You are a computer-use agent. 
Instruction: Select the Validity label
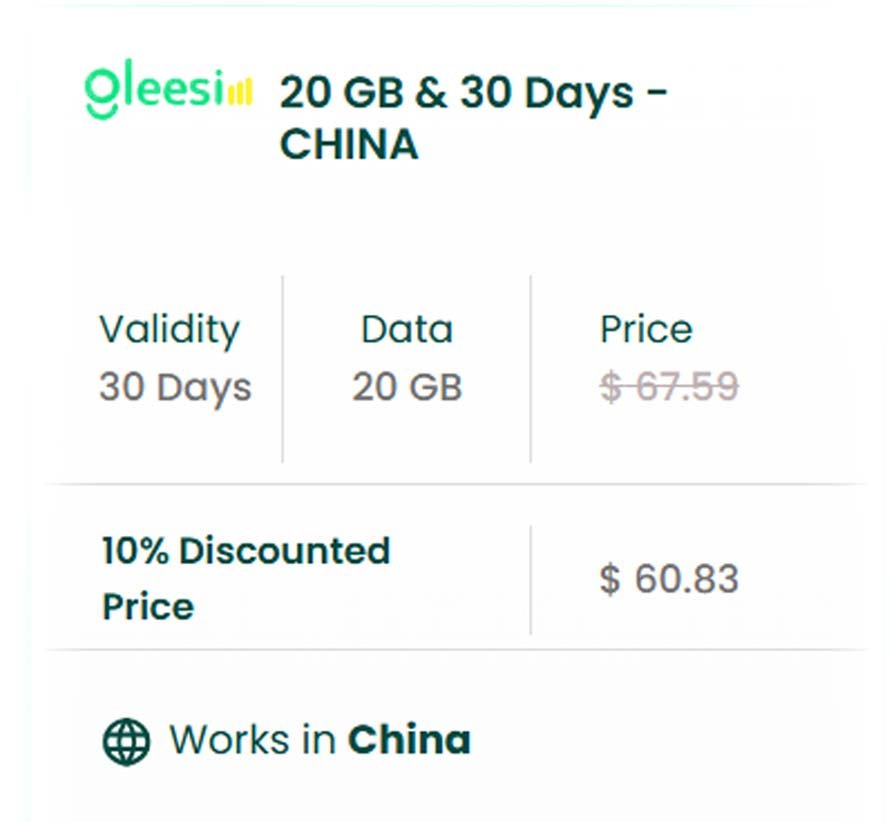169,329
